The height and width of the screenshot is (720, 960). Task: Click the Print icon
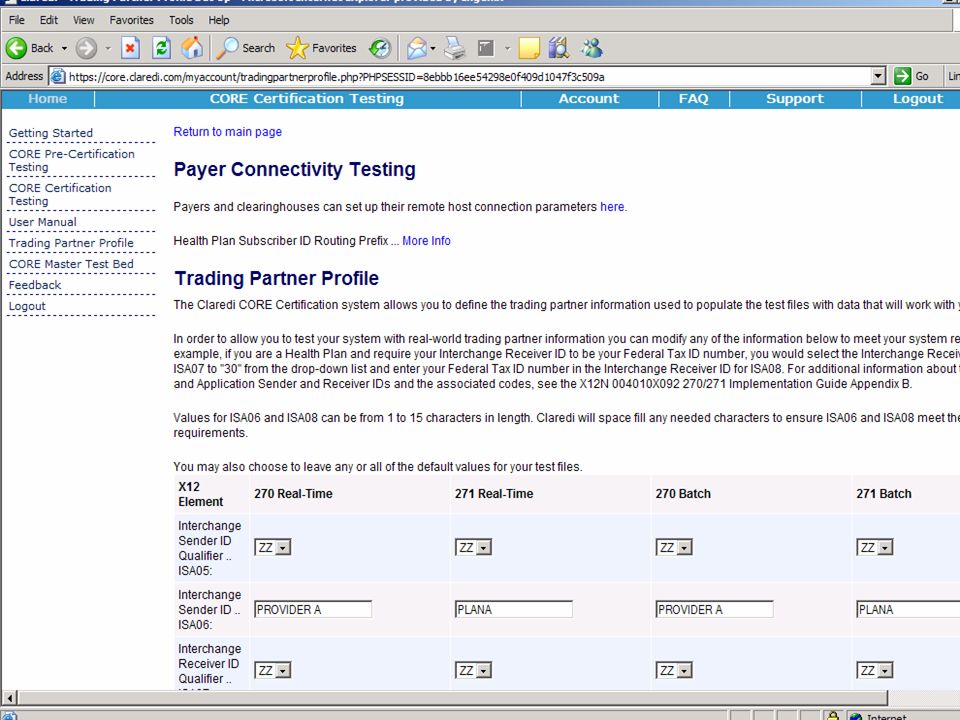pyautogui.click(x=455, y=48)
